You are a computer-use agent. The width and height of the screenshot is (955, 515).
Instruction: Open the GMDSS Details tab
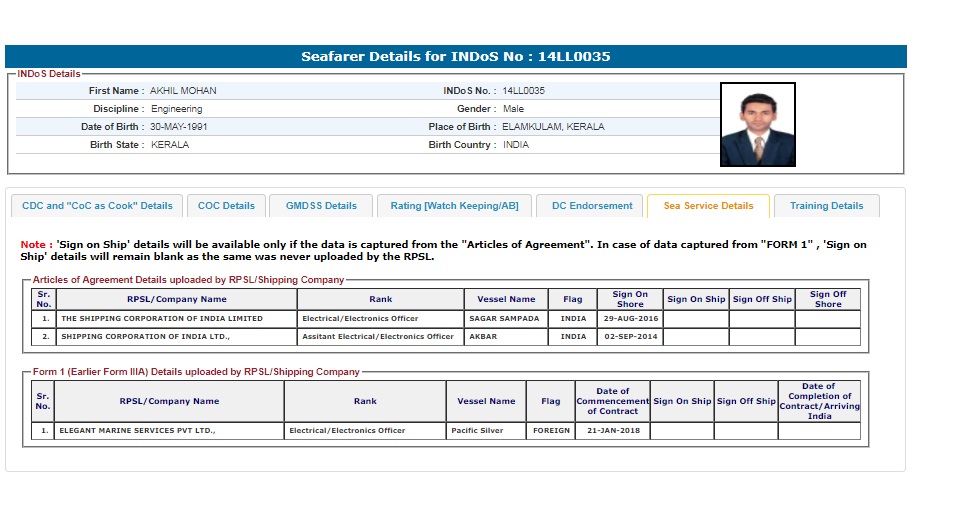click(x=321, y=206)
